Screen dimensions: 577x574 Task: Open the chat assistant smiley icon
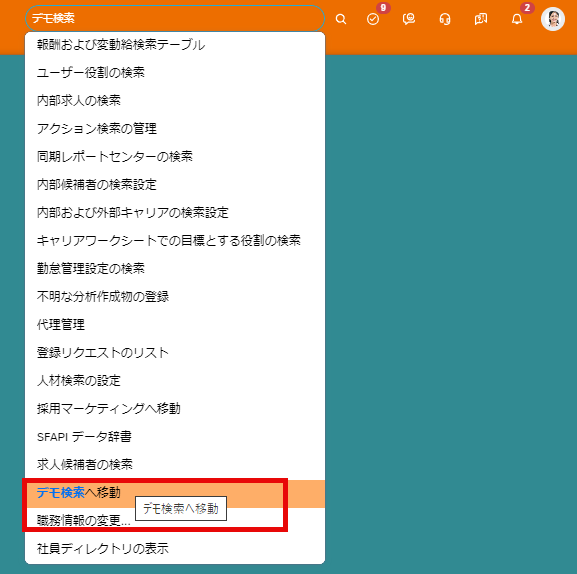pyautogui.click(x=409, y=19)
